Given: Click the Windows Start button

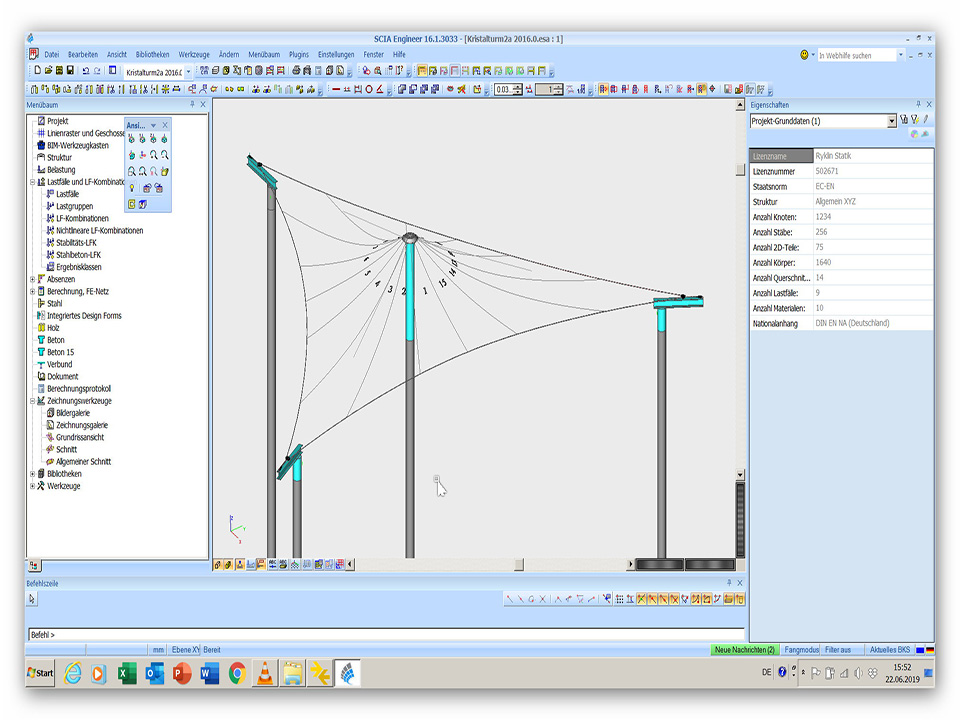Looking at the screenshot, I should (x=41, y=673).
